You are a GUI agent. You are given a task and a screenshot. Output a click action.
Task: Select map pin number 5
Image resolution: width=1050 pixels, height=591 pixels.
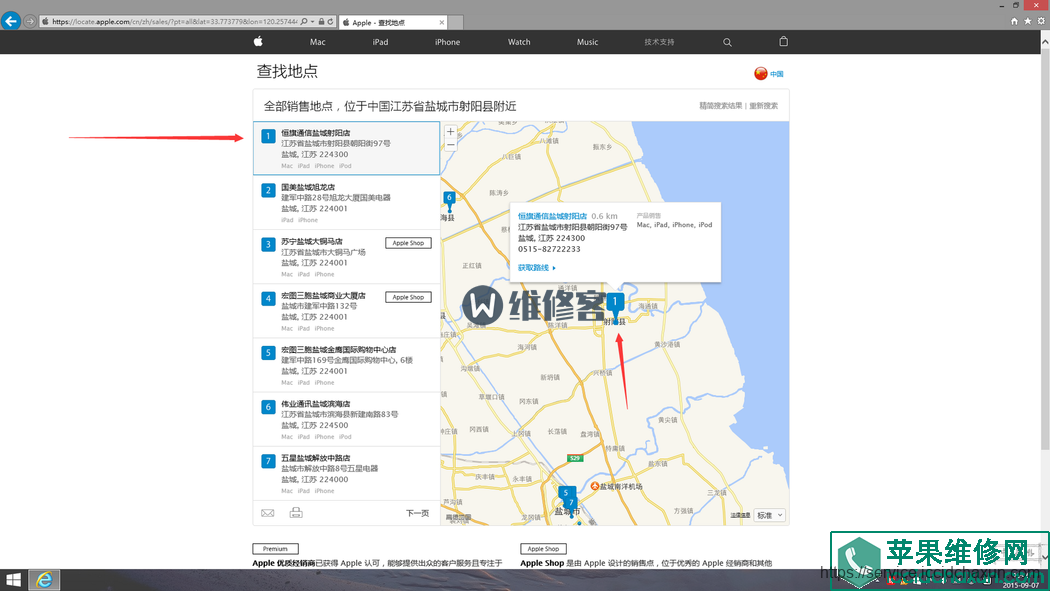tap(565, 493)
